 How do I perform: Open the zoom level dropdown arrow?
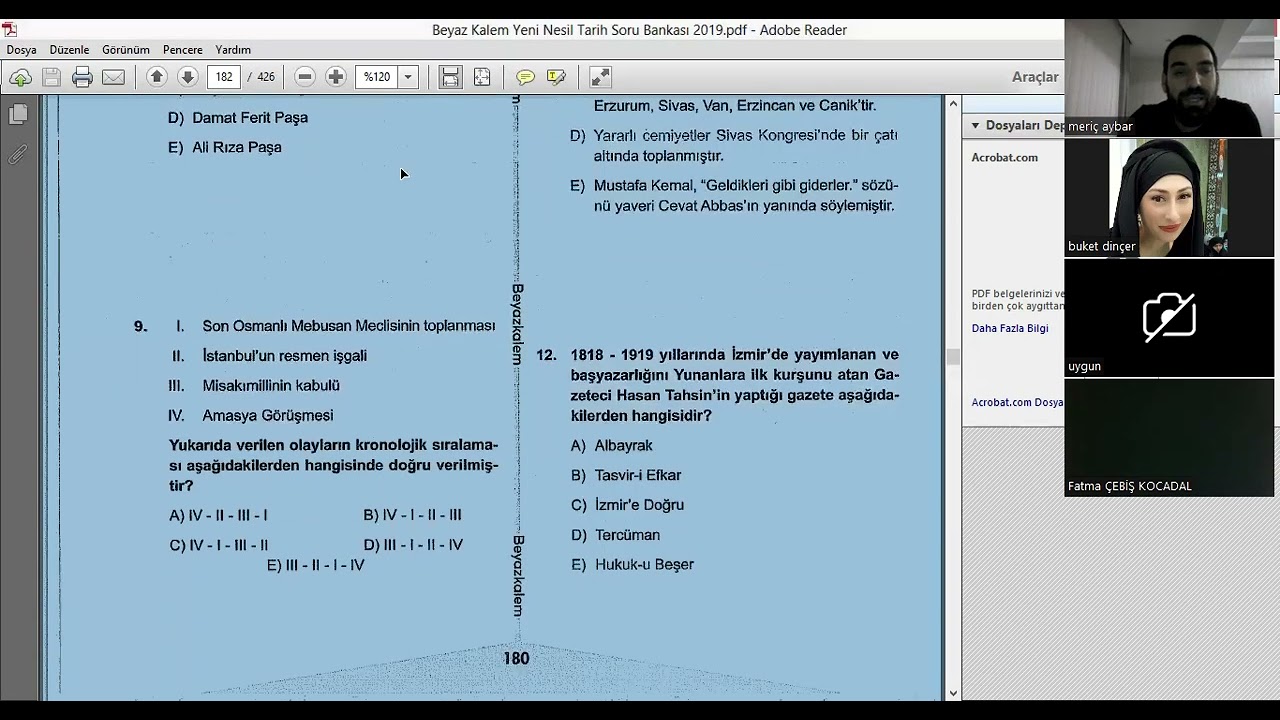[408, 77]
